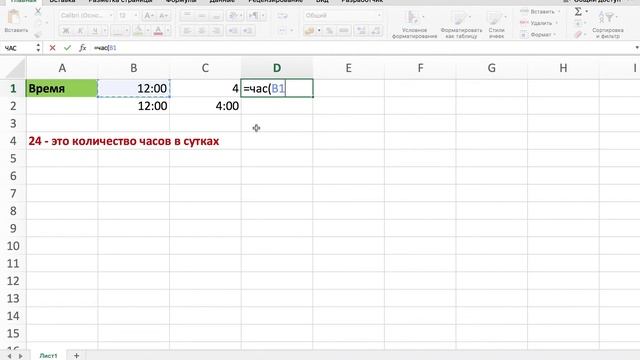Open the Формулы ribbon tab
This screenshot has width=640, height=360.
pyautogui.click(x=182, y=2)
